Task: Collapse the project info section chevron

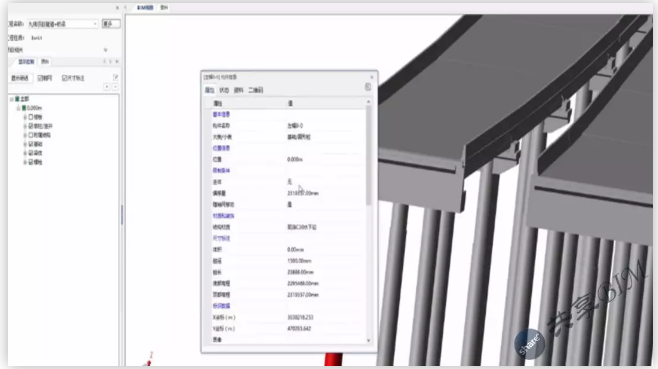Action: tap(105, 50)
